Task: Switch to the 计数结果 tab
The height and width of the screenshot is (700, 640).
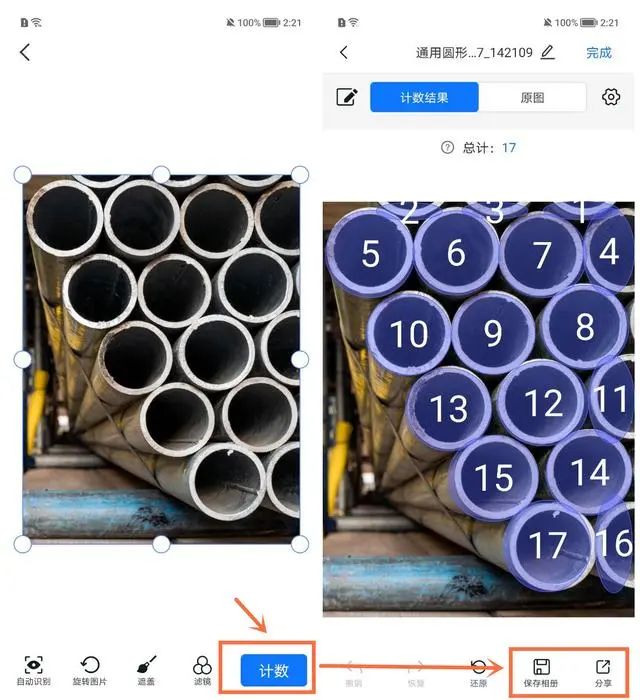Action: click(x=424, y=97)
